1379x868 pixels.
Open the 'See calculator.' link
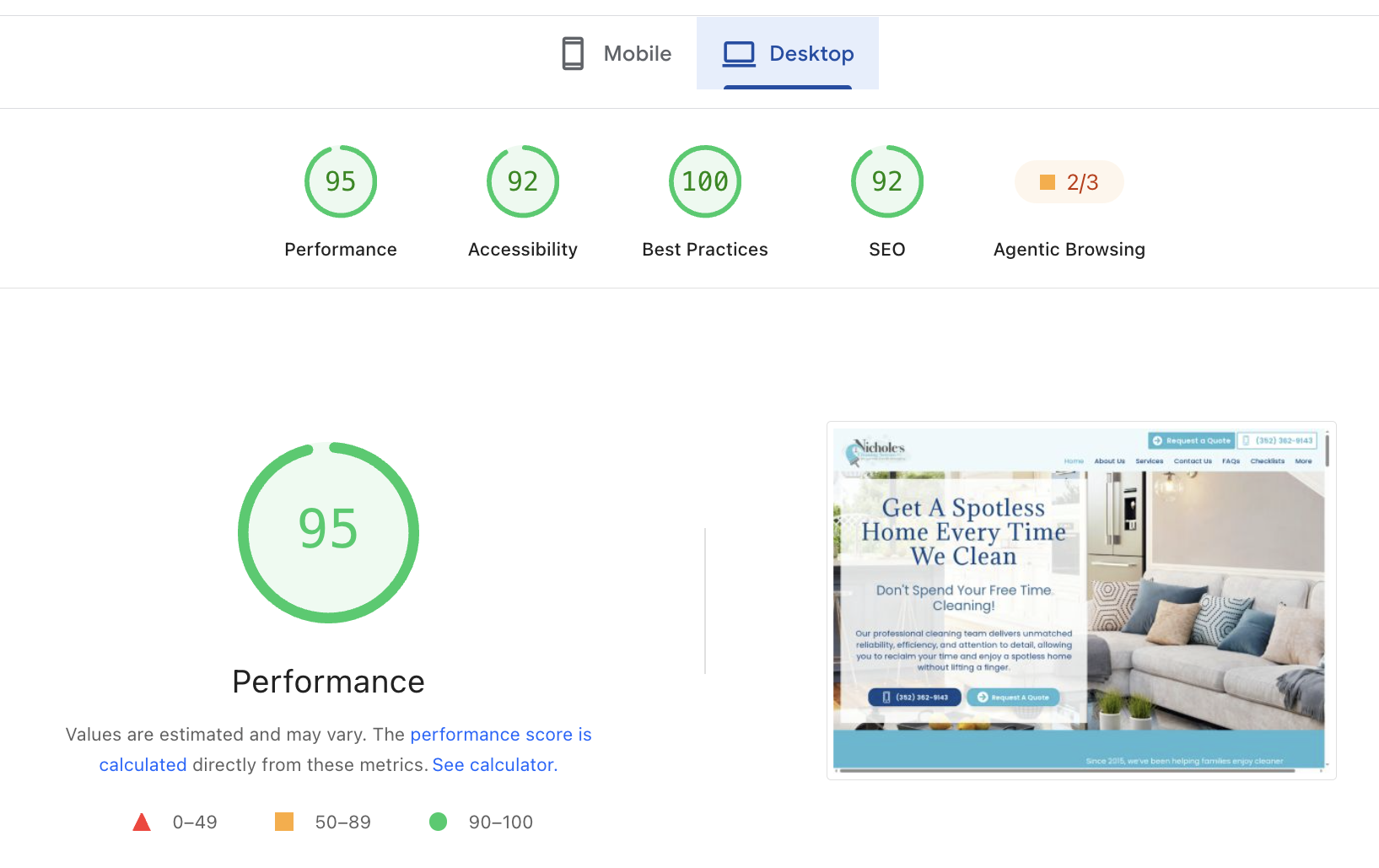[495, 765]
